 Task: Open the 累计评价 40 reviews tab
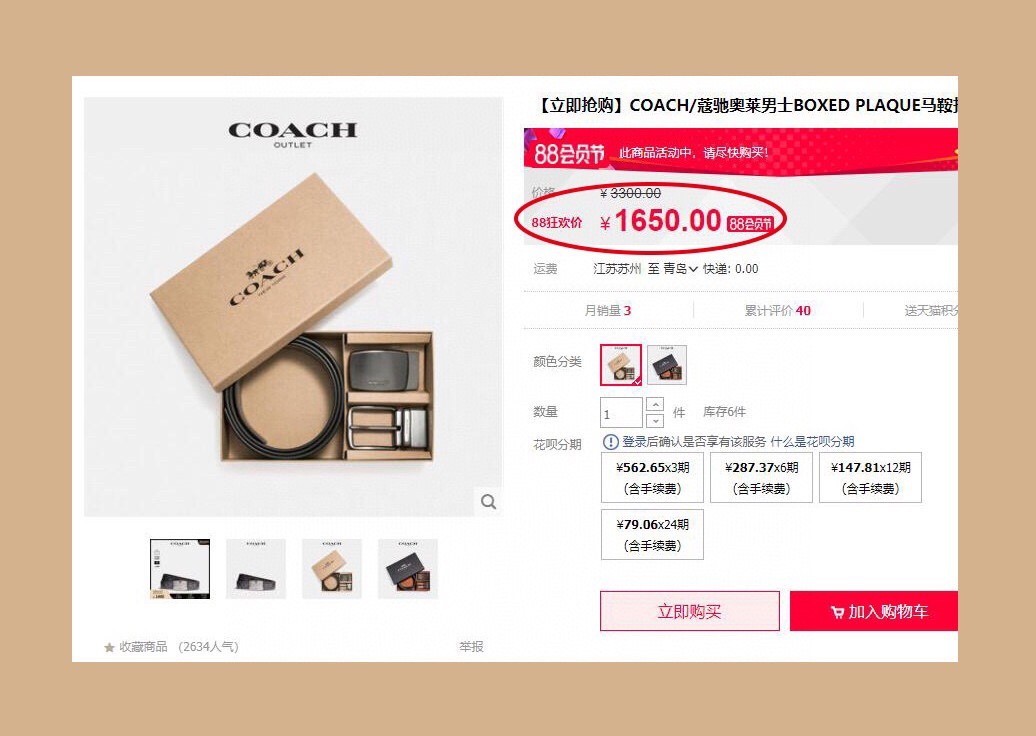click(x=778, y=311)
